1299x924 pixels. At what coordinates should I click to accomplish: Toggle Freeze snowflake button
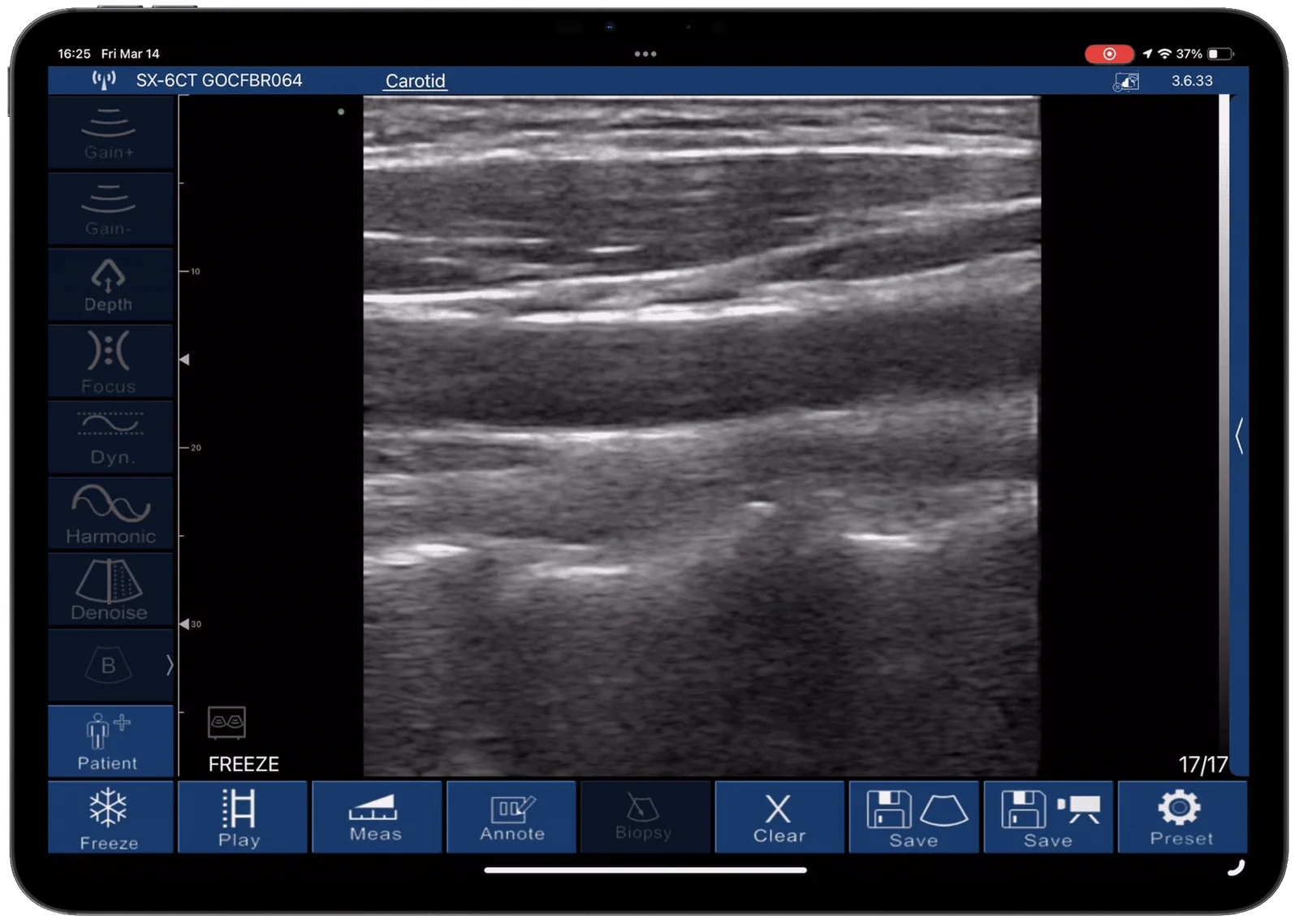tap(110, 818)
